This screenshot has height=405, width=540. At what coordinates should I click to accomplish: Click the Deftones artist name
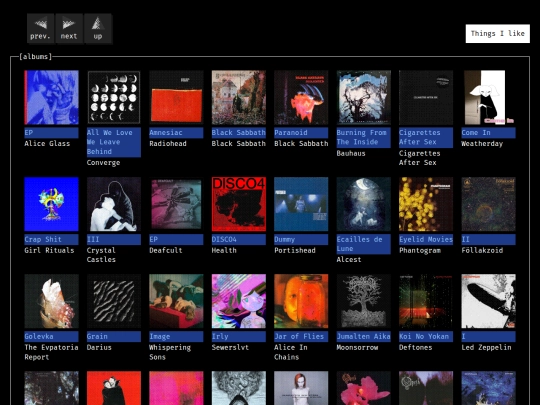415,347
